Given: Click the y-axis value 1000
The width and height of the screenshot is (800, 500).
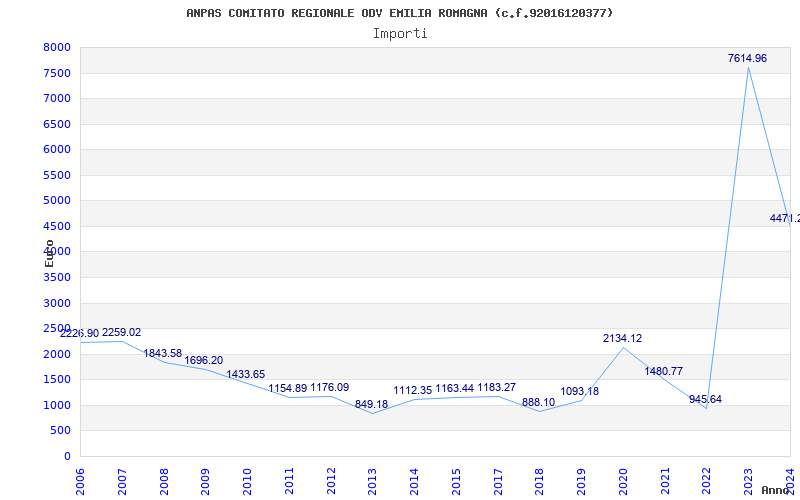Looking at the screenshot, I should (57, 406).
